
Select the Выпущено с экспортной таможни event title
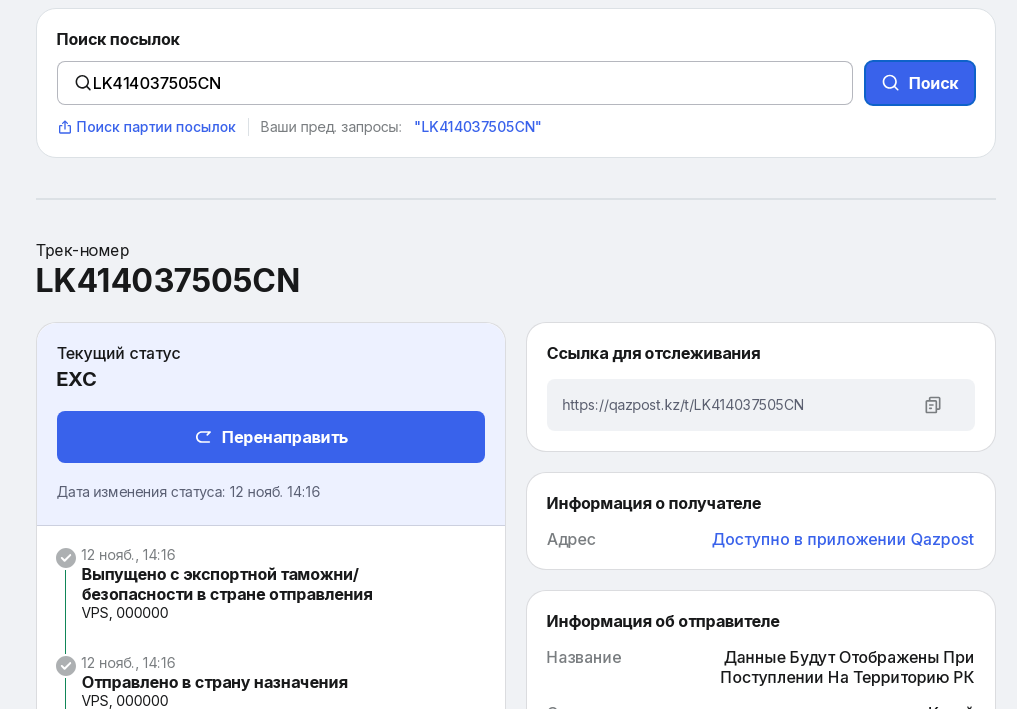point(227,584)
